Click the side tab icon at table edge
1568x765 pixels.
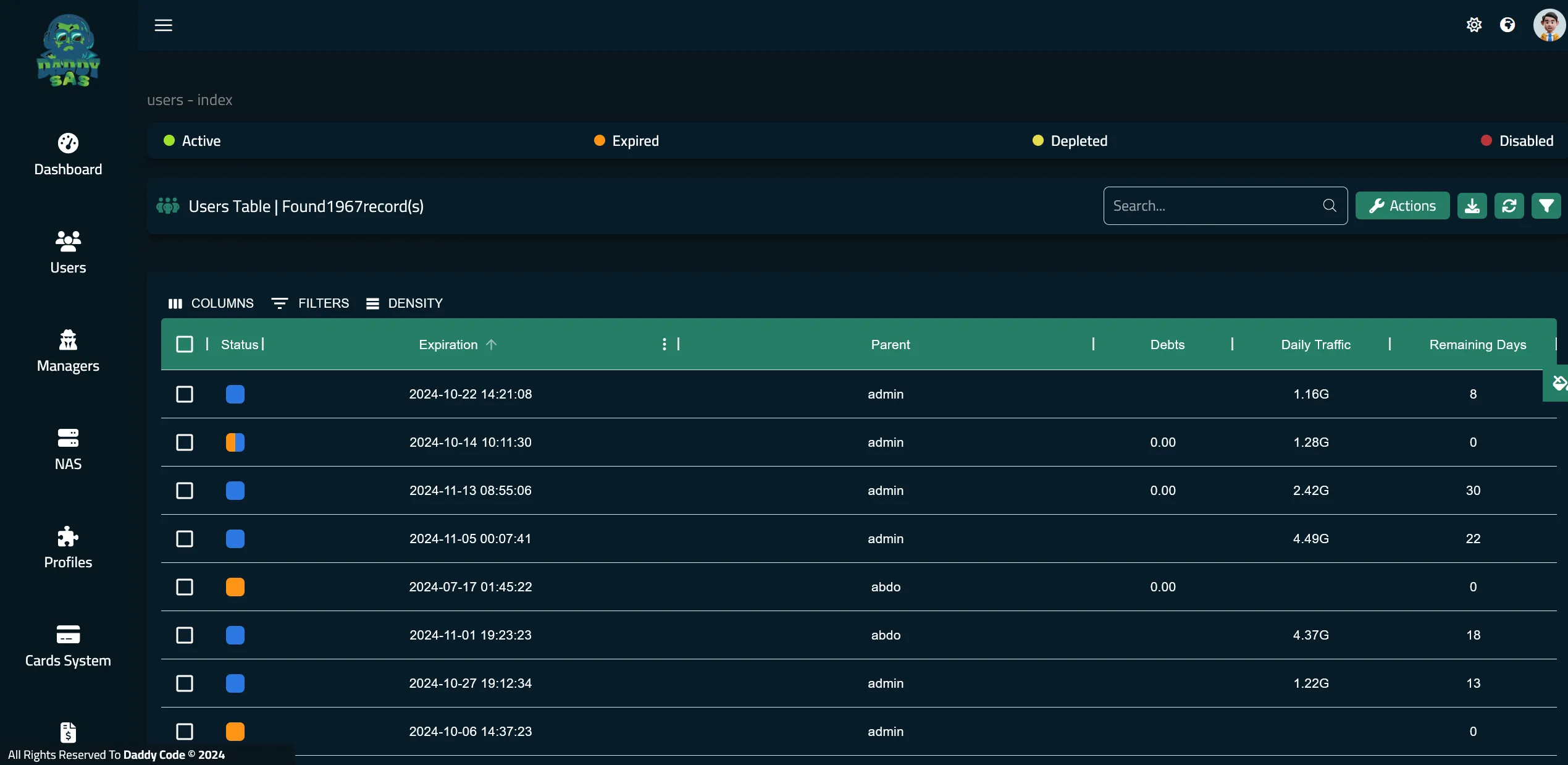click(x=1556, y=384)
